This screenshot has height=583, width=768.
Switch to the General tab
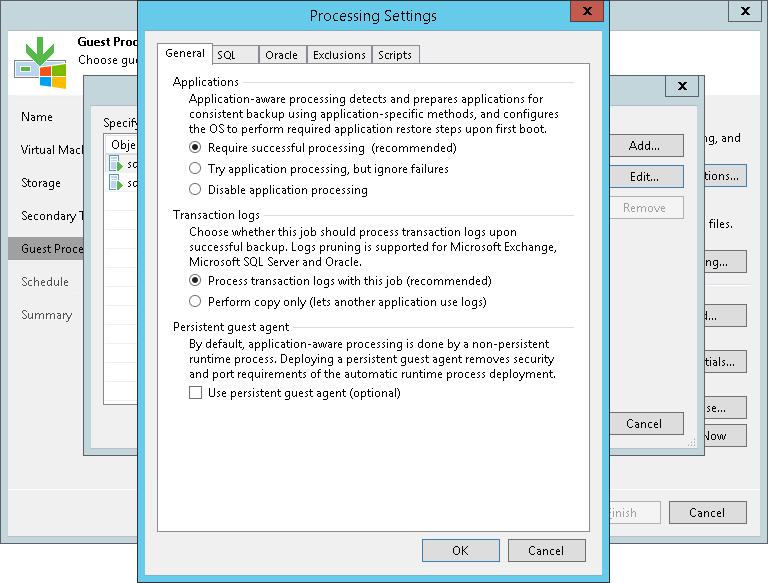pyautogui.click(x=185, y=53)
